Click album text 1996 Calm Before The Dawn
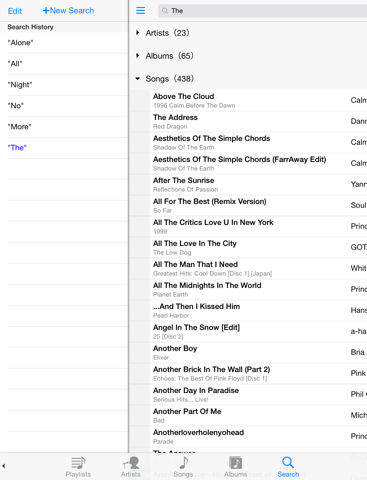This screenshot has height=480, width=367. [194, 105]
